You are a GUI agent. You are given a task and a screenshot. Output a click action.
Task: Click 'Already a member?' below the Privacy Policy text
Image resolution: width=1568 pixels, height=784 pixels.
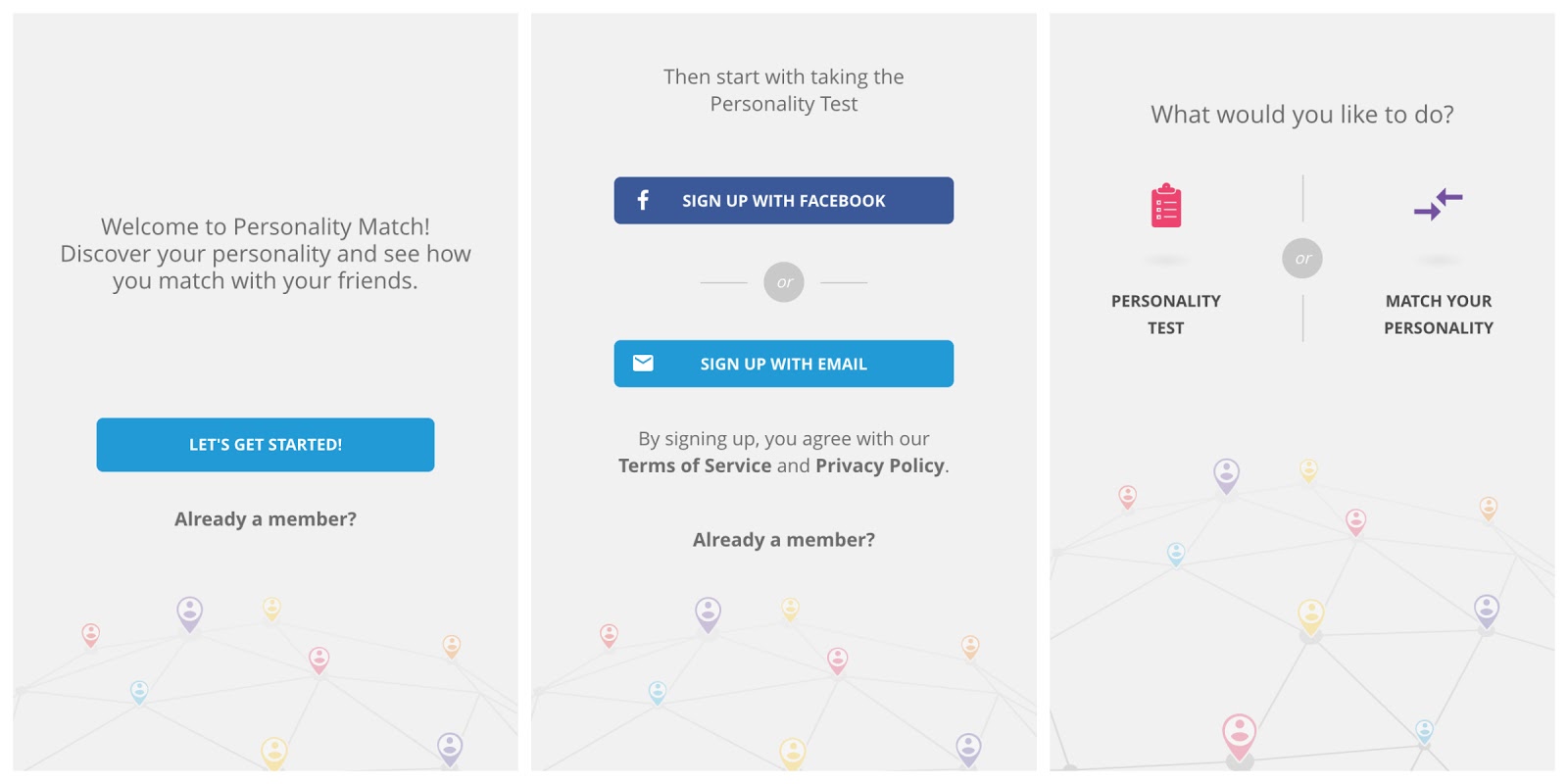point(784,540)
